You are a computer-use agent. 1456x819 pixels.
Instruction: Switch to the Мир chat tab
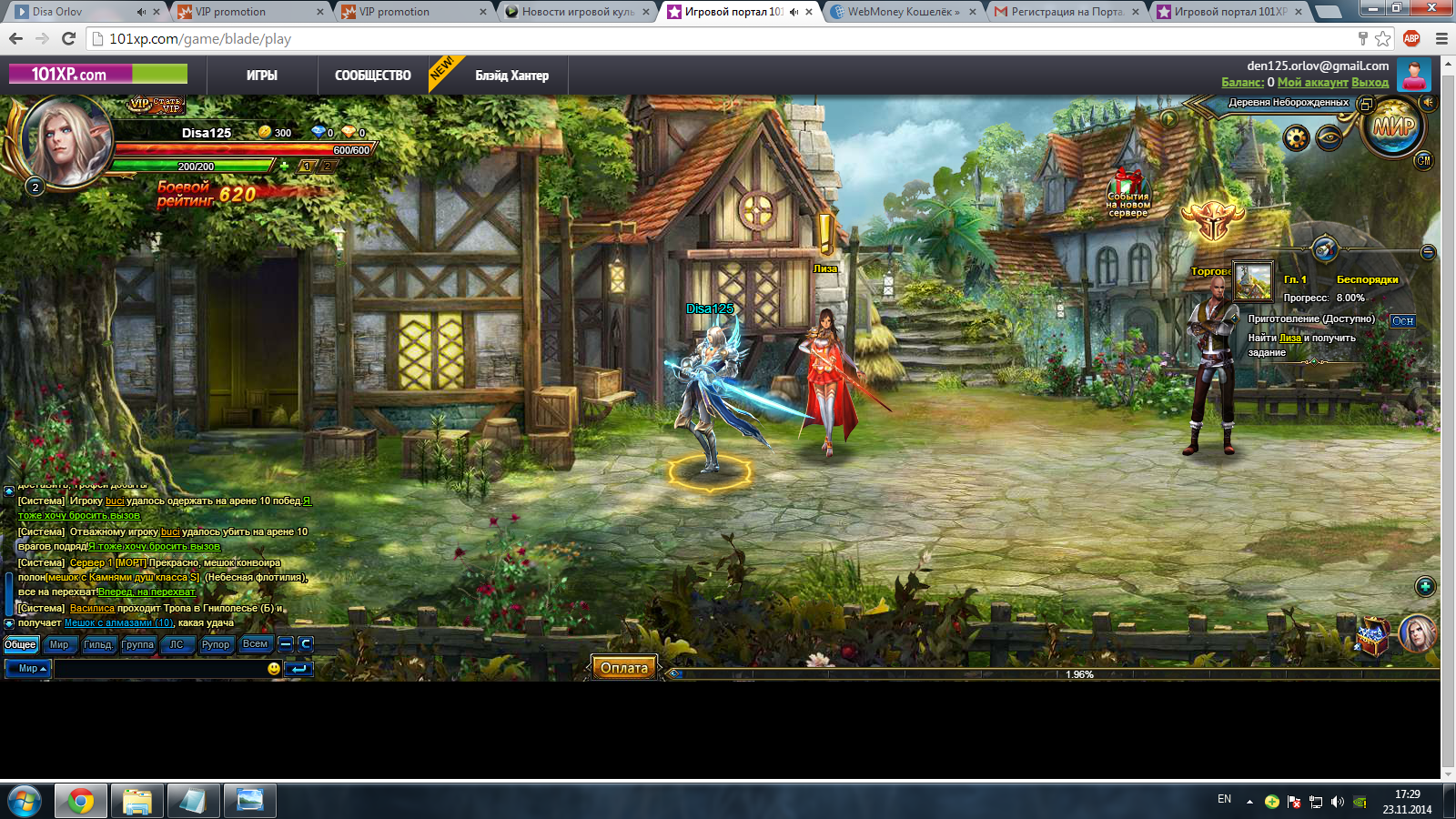pyautogui.click(x=59, y=644)
